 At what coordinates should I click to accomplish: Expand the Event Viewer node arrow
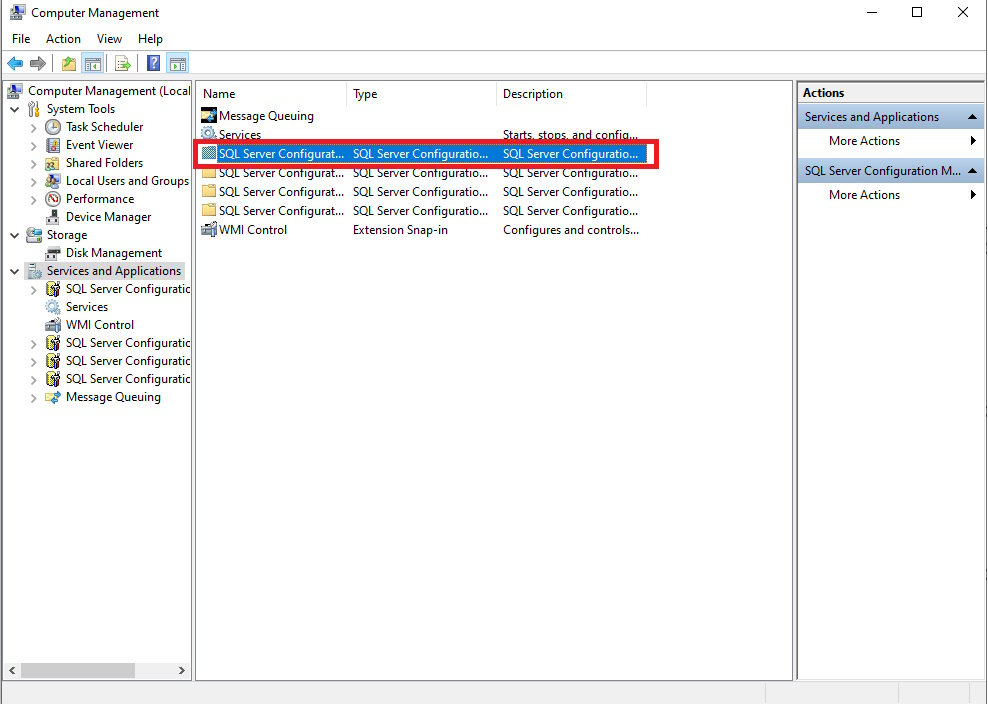pos(33,146)
